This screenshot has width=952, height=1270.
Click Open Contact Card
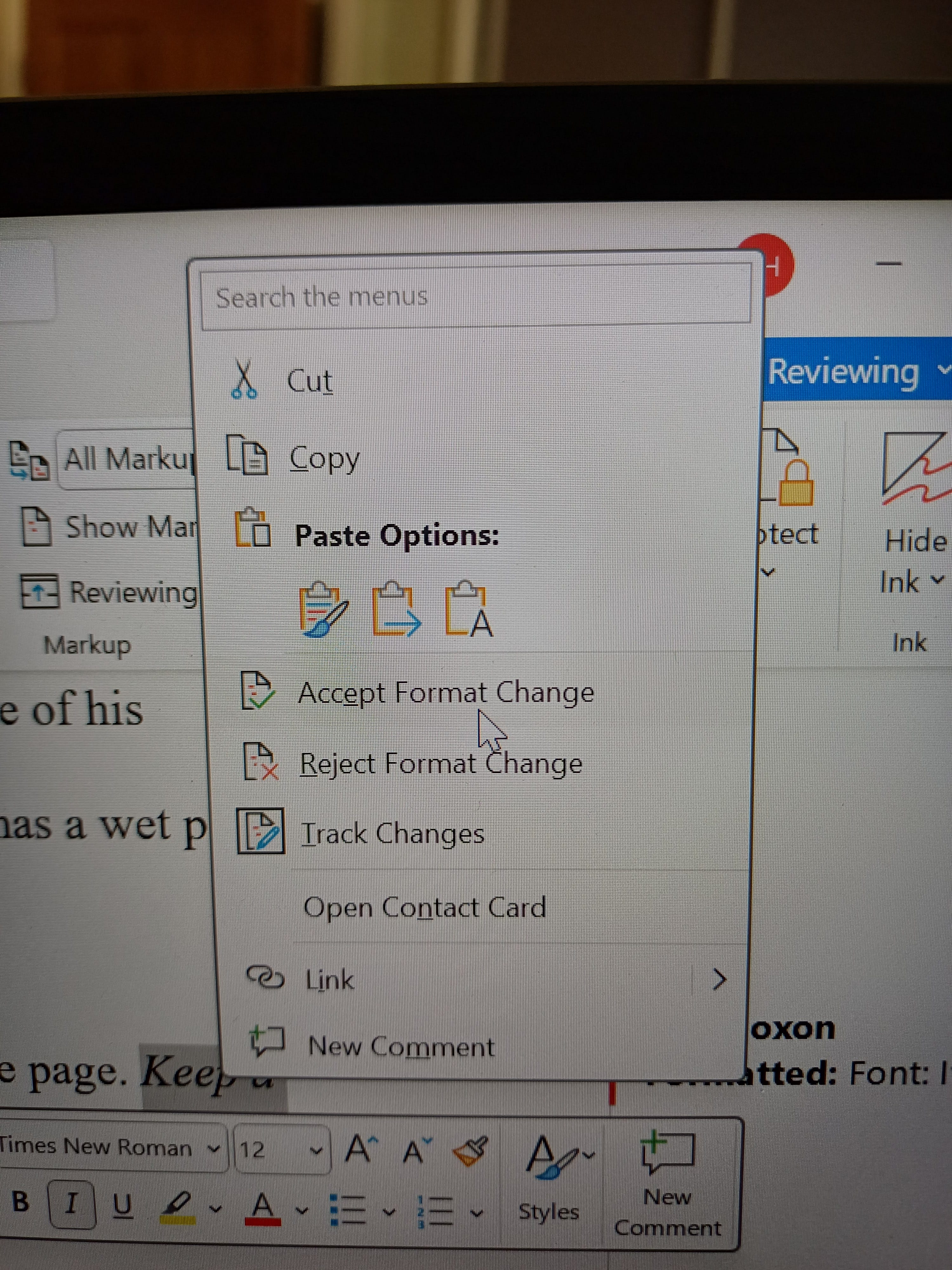point(425,908)
